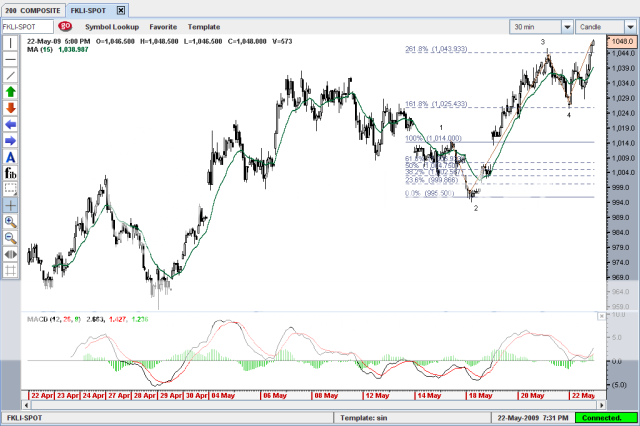The height and width of the screenshot is (426, 640).
Task: Toggle the crosshair cursor tool
Action: (x=10, y=205)
